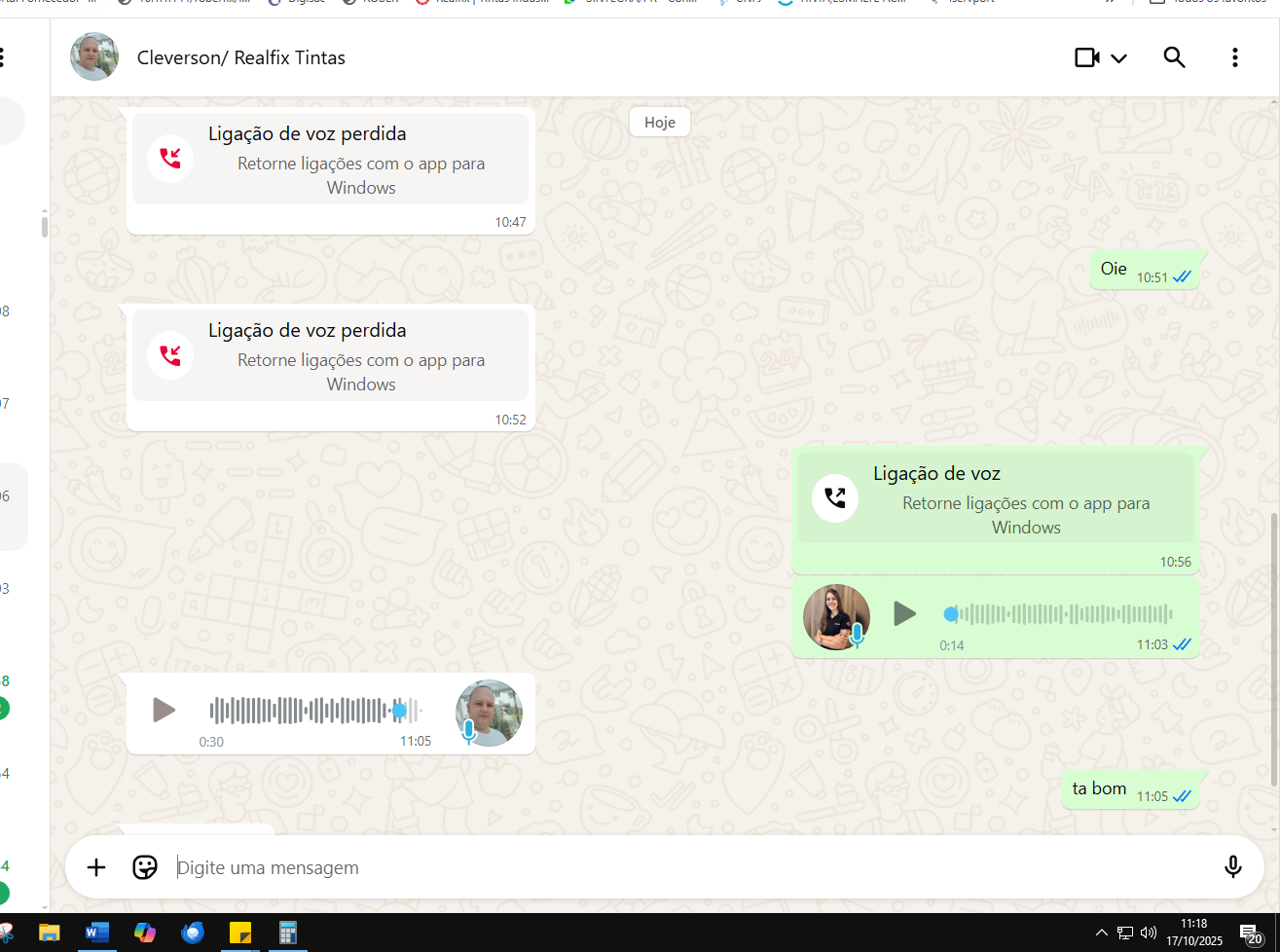Click the message input field
Image resolution: width=1280 pixels, height=952 pixels.
pos(681,867)
